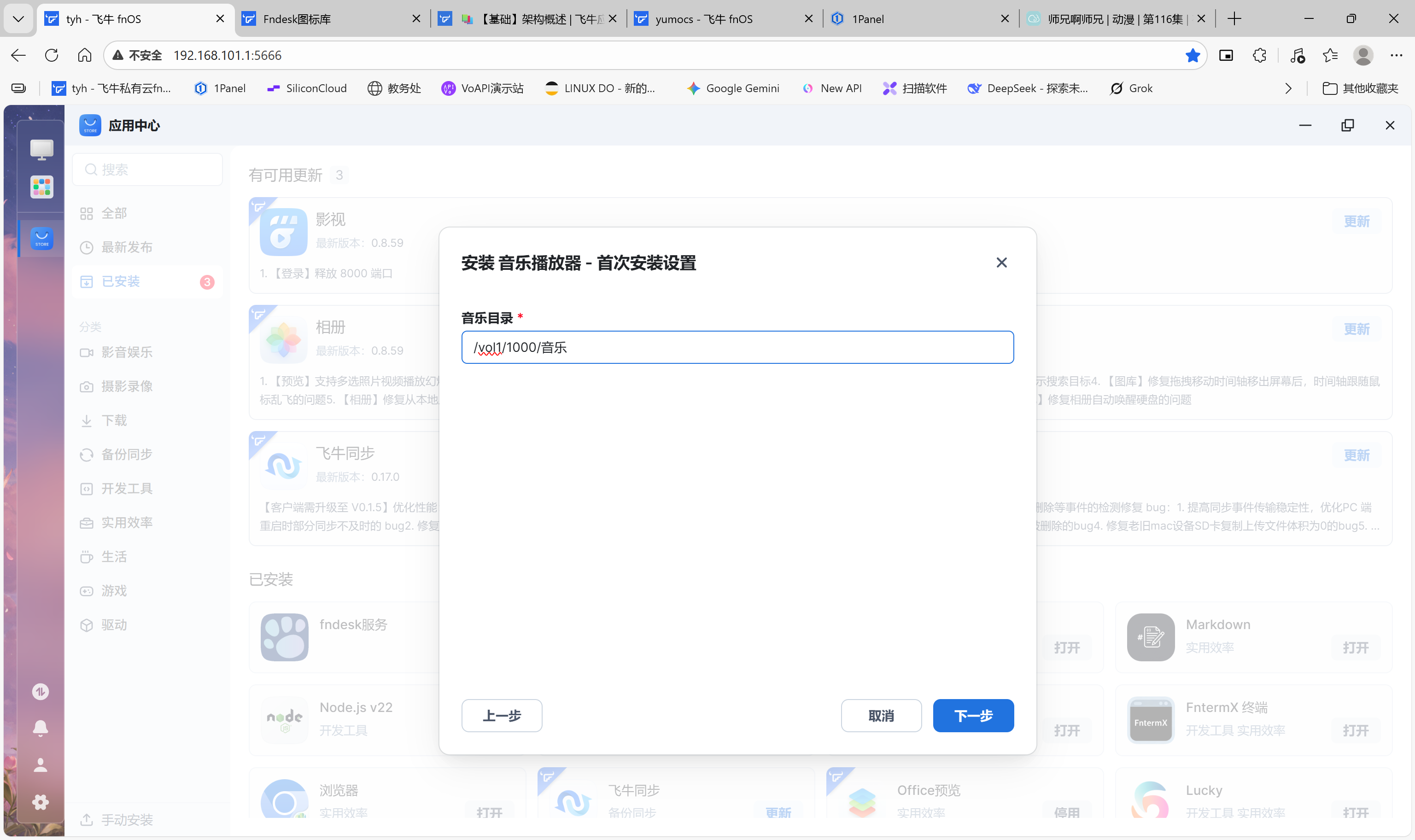Click the desktop monitor icon in dock
This screenshot has width=1415, height=840.
pos(42,149)
